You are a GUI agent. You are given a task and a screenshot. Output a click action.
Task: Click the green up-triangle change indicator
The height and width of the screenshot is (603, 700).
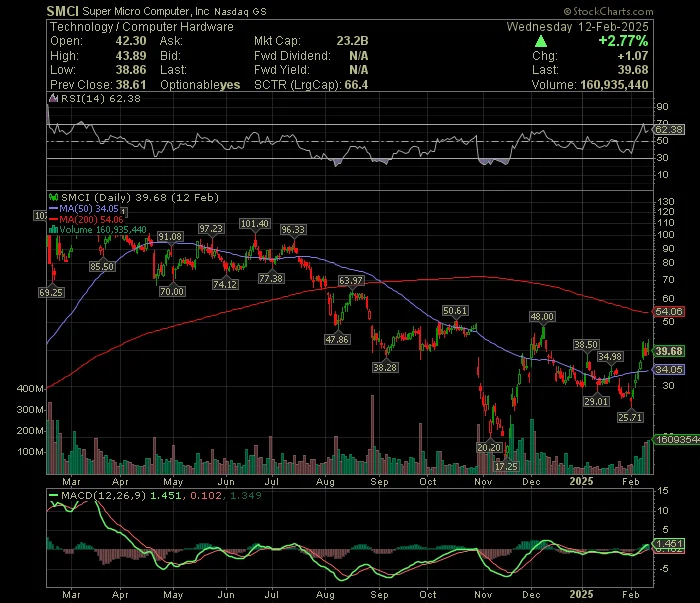pyautogui.click(x=541, y=42)
